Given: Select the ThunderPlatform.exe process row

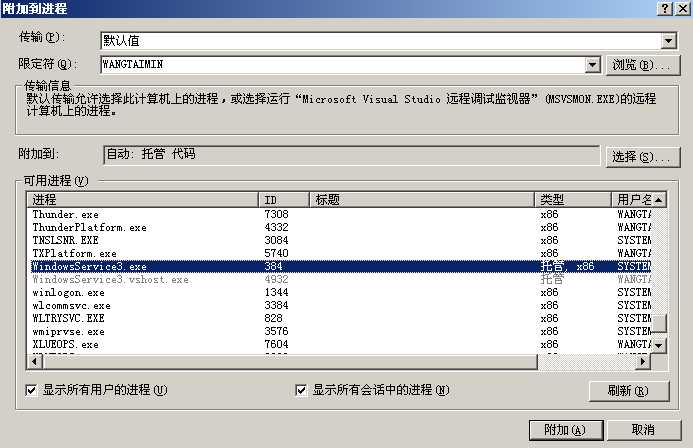Looking at the screenshot, I should point(341,227).
